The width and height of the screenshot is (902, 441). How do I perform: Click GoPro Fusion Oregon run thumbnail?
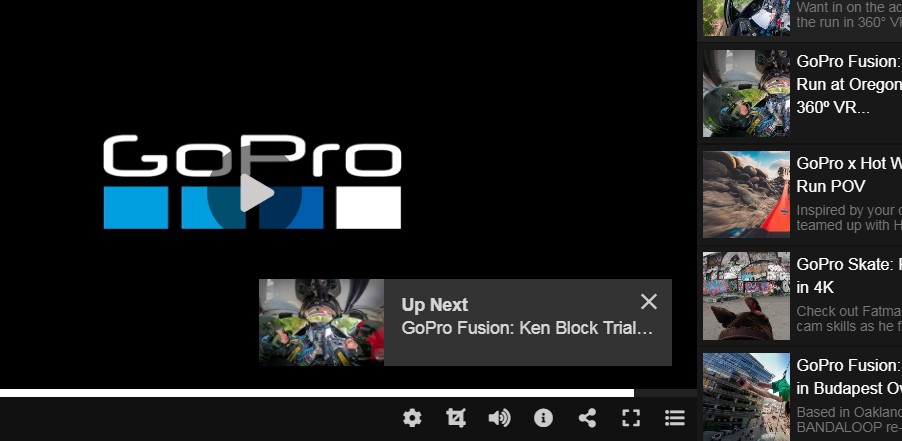click(746, 93)
